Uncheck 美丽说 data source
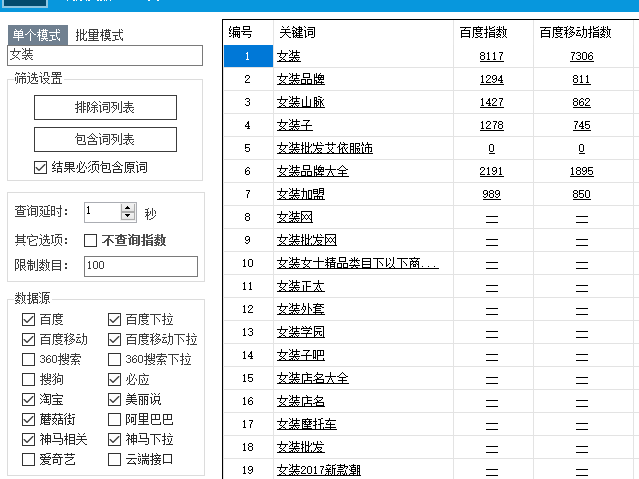 click(x=115, y=399)
